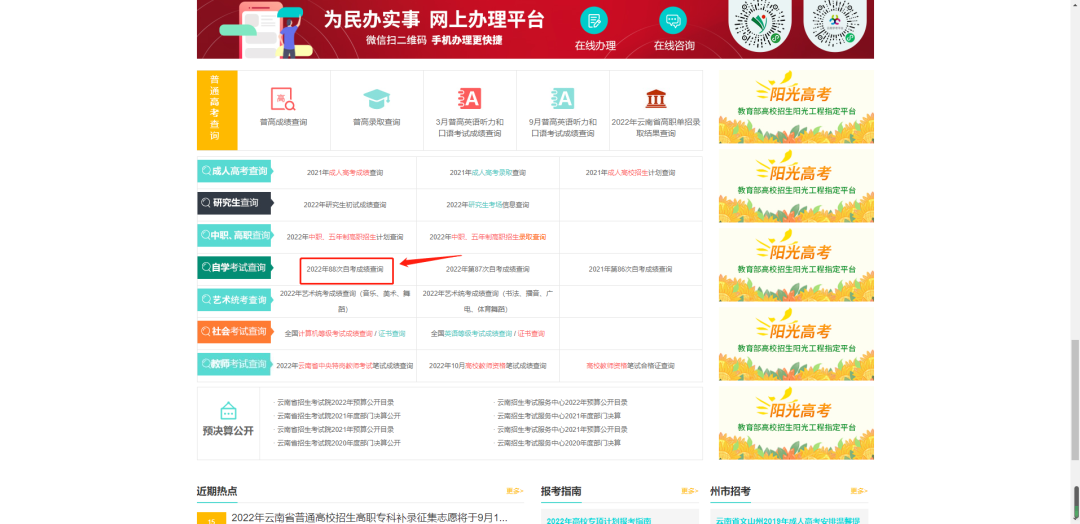Open 2022年88次自考成绩查询 link
The height and width of the screenshot is (524, 1080).
[345, 269]
